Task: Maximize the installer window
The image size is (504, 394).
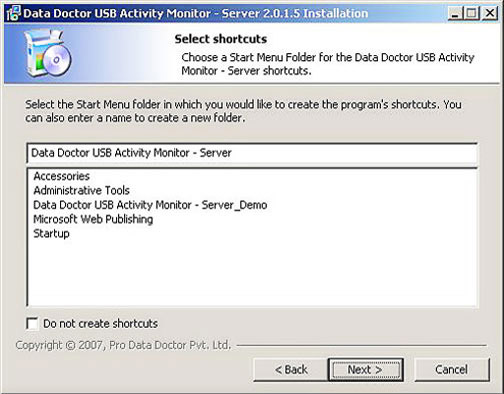Action: pos(472,13)
